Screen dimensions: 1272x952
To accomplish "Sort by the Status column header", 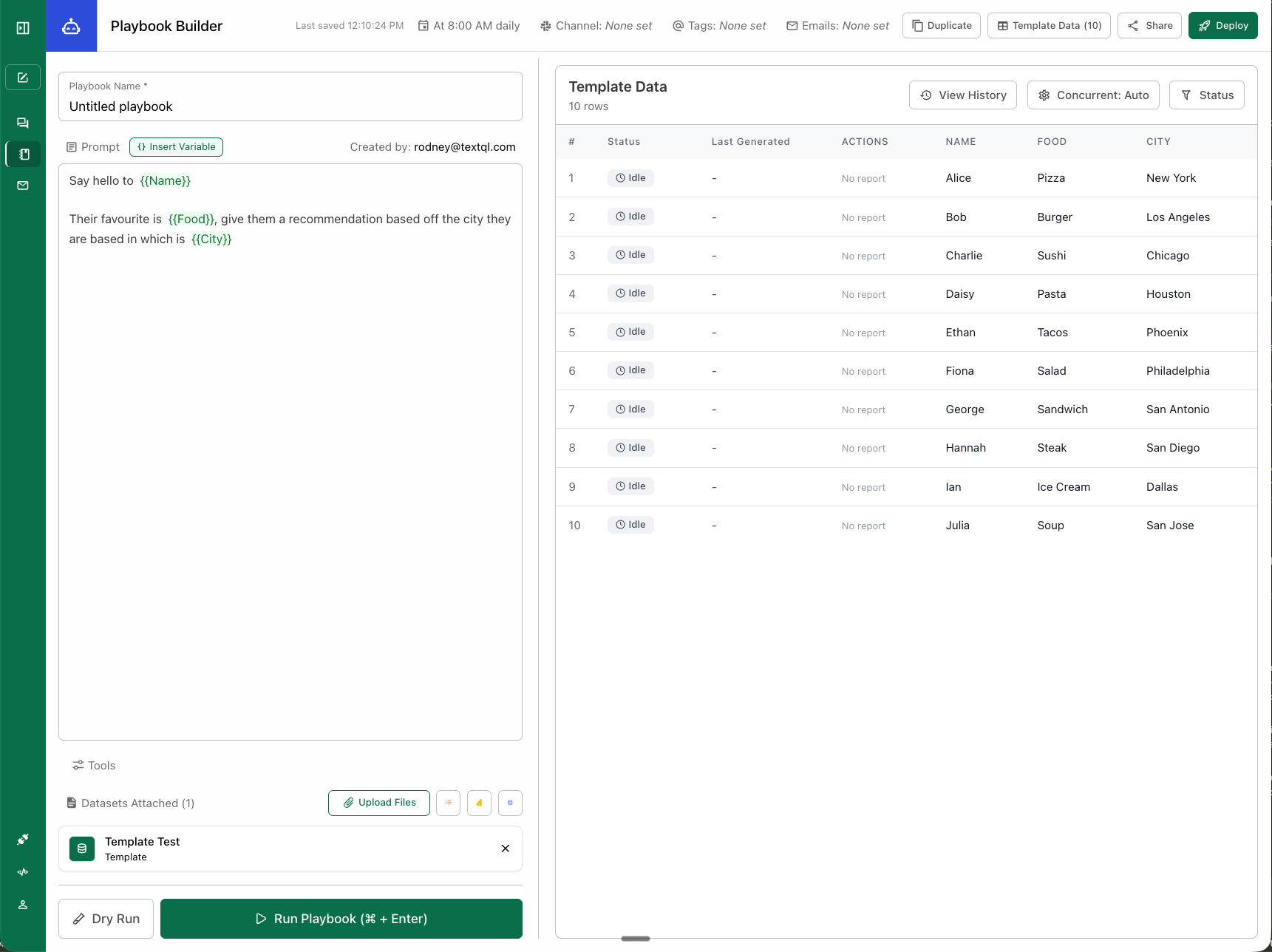I will [624, 142].
